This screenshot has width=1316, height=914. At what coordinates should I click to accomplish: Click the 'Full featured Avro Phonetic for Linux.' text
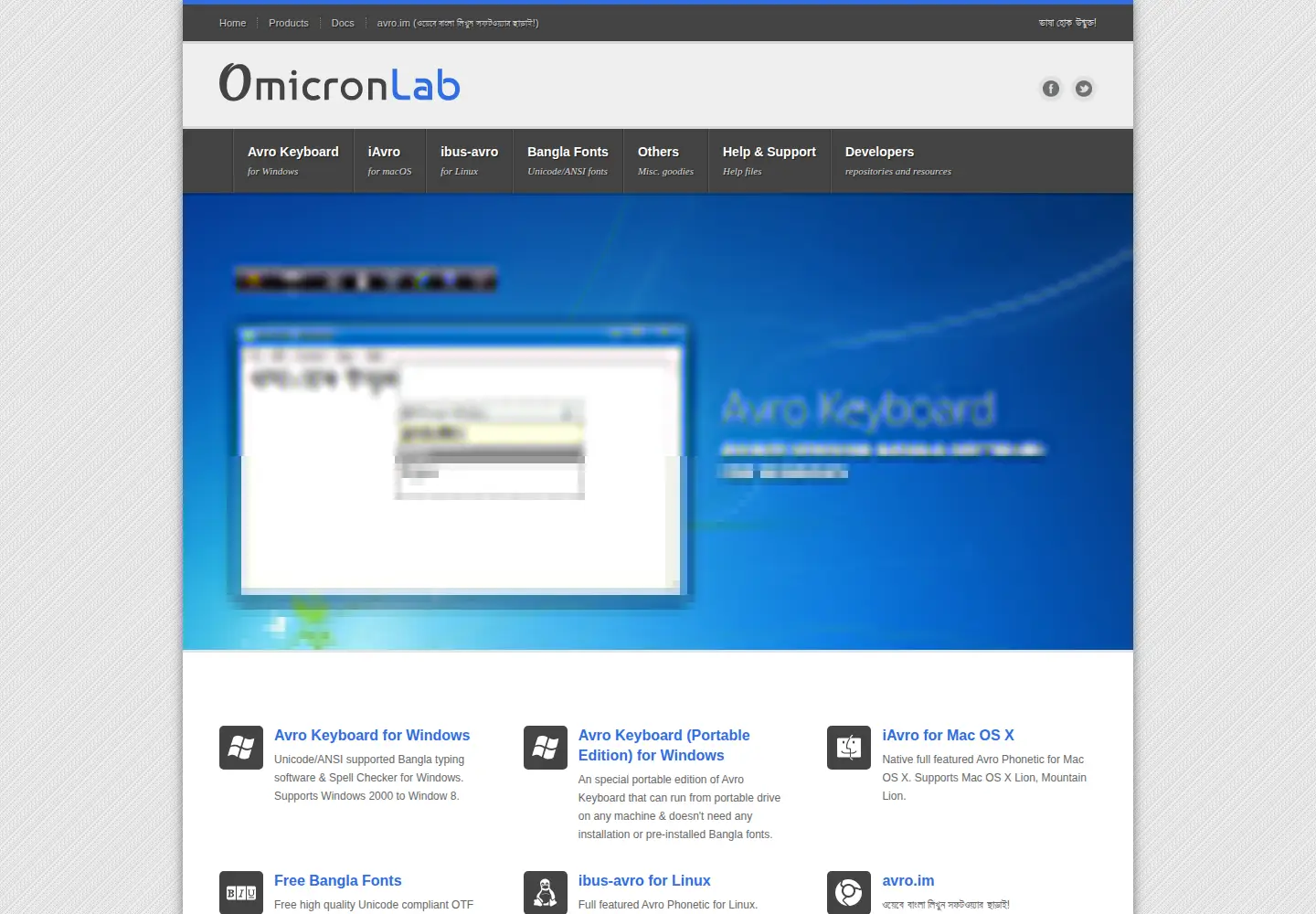point(668,905)
